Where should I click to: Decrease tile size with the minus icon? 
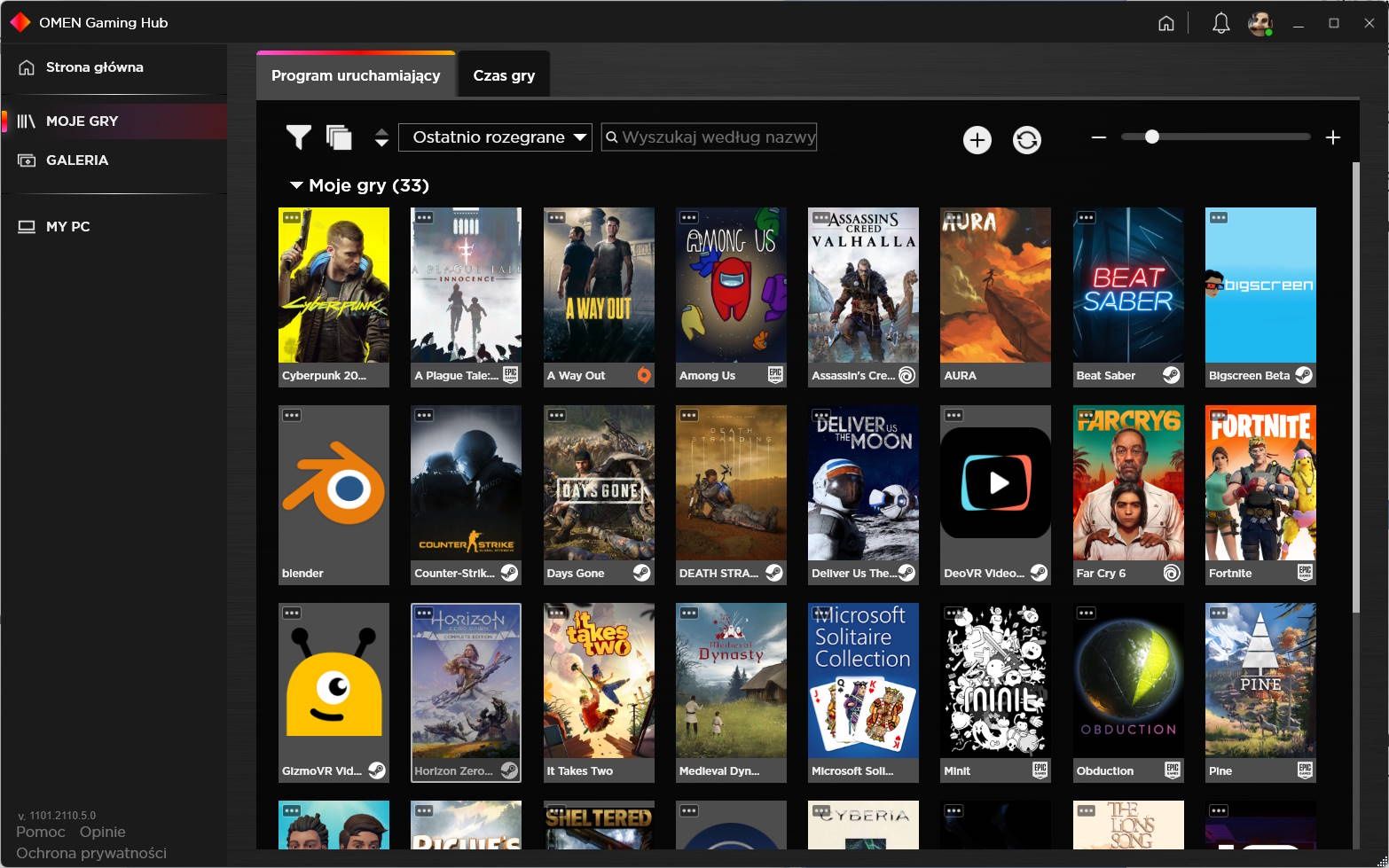(1099, 137)
